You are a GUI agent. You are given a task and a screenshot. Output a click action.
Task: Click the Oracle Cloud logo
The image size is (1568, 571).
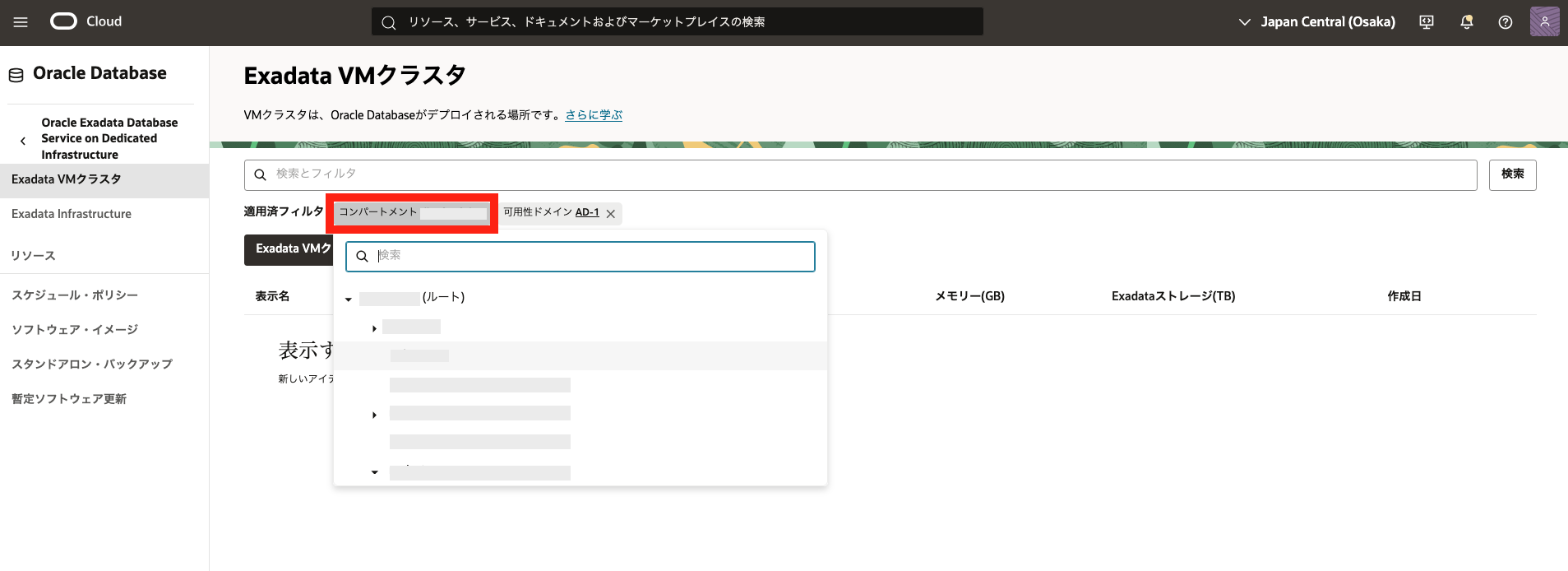pyautogui.click(x=86, y=21)
